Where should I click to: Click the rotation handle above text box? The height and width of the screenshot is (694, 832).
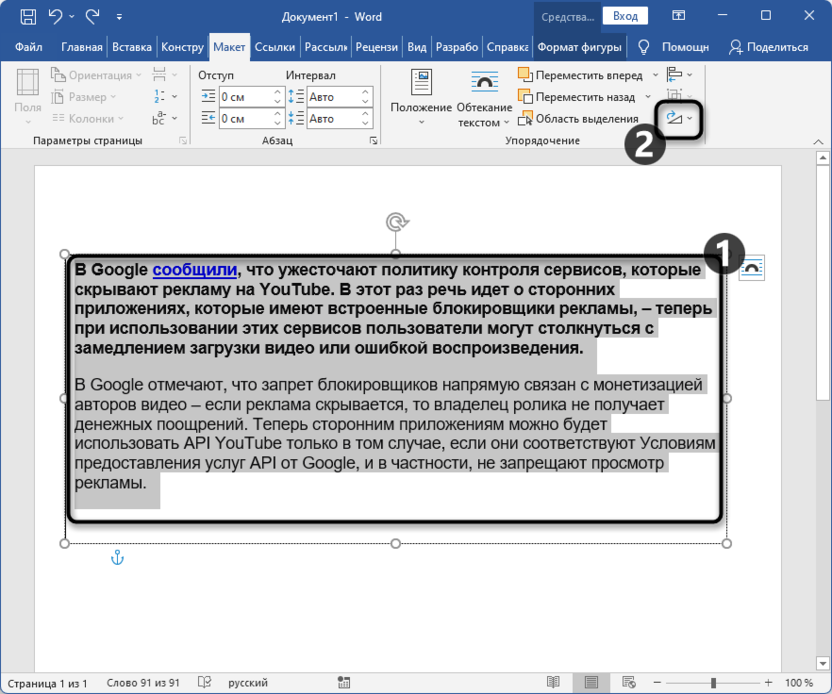(396, 222)
